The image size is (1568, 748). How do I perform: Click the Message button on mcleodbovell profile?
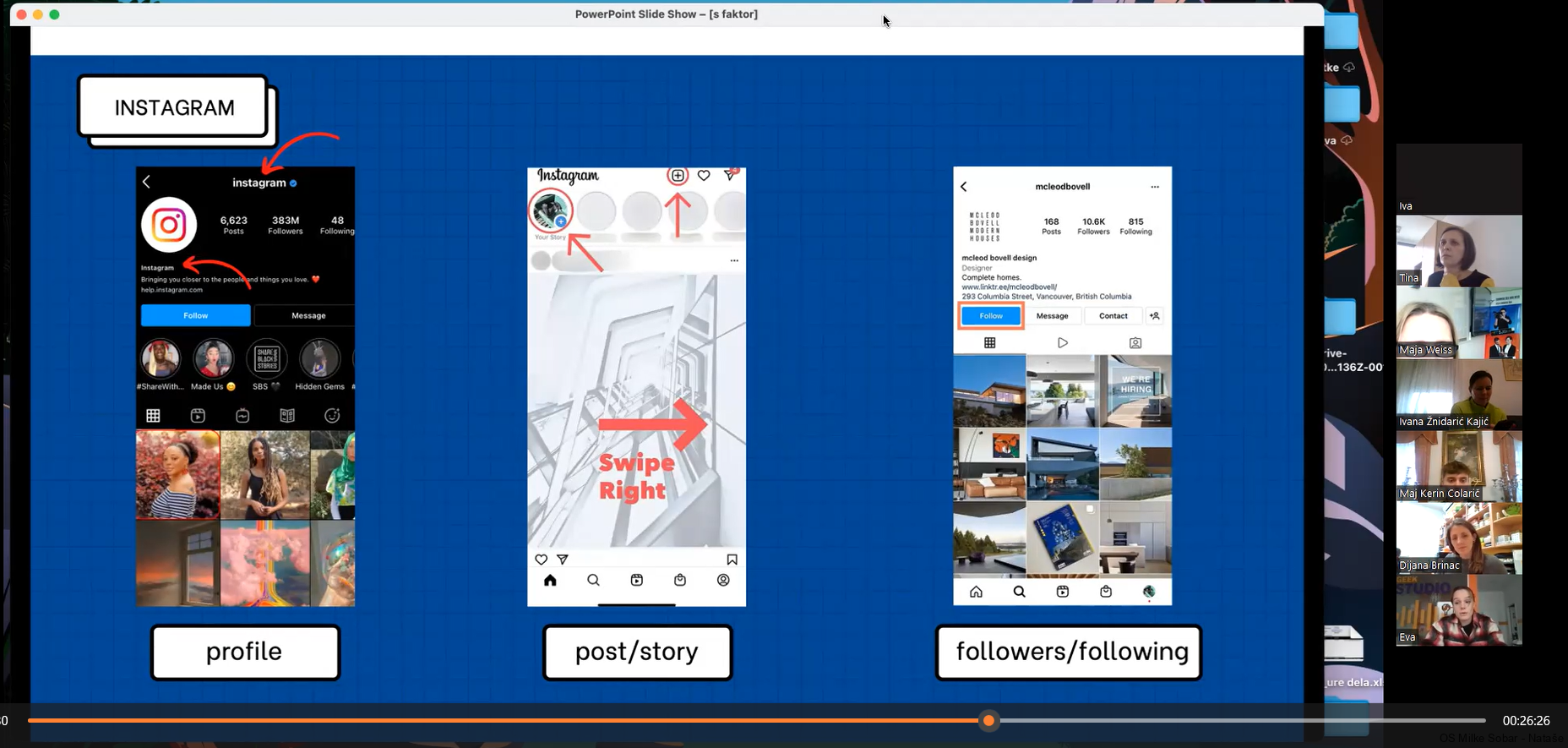point(1053,316)
